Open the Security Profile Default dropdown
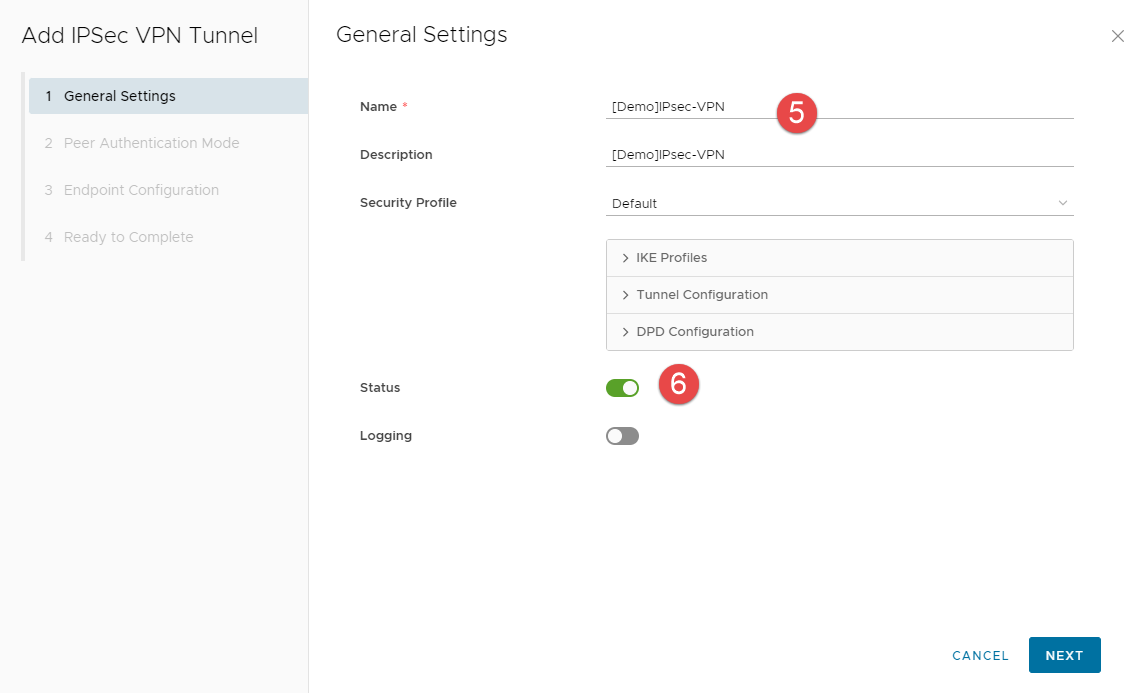Screen dimensions: 1143x693 [838, 203]
